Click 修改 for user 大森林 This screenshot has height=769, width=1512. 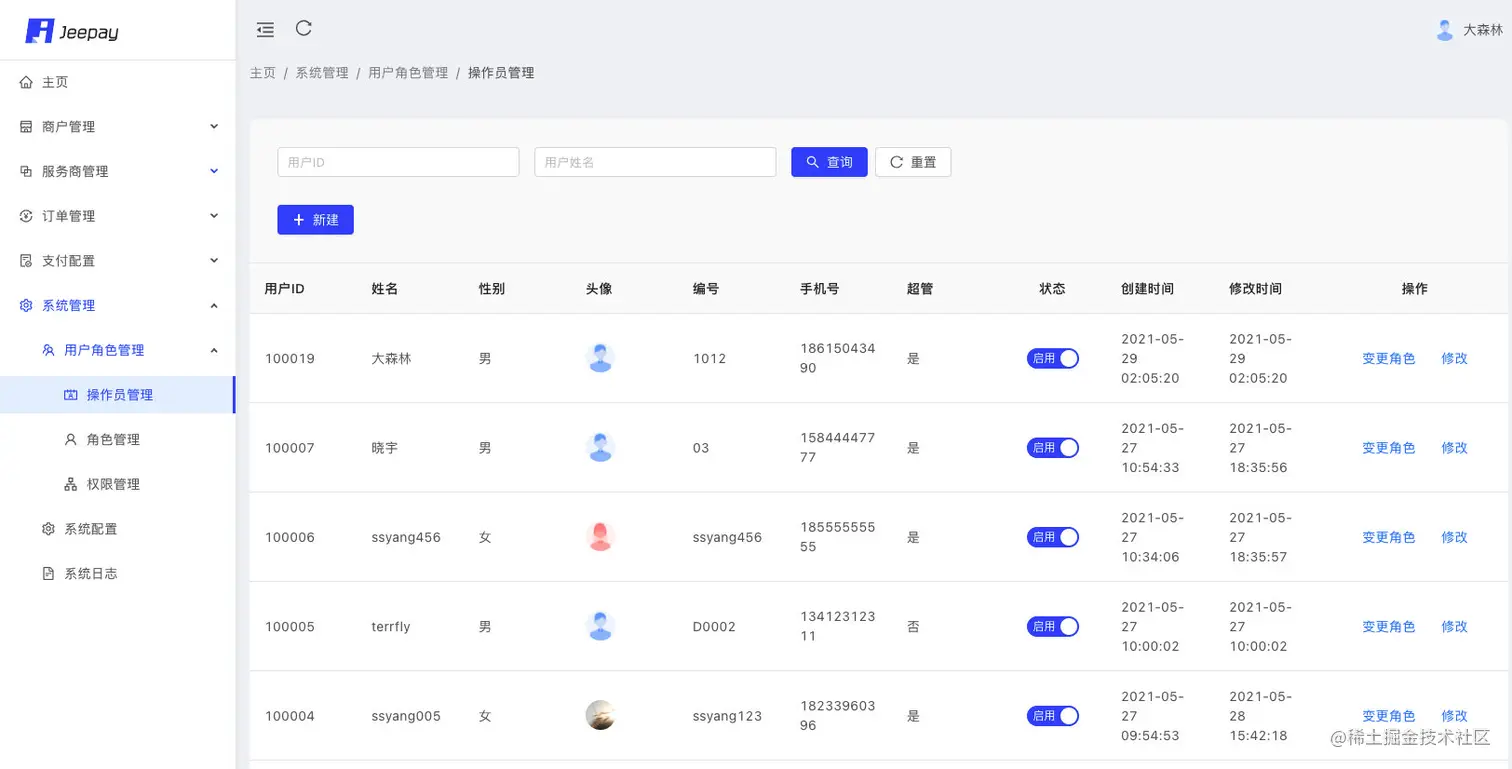pyautogui.click(x=1454, y=358)
